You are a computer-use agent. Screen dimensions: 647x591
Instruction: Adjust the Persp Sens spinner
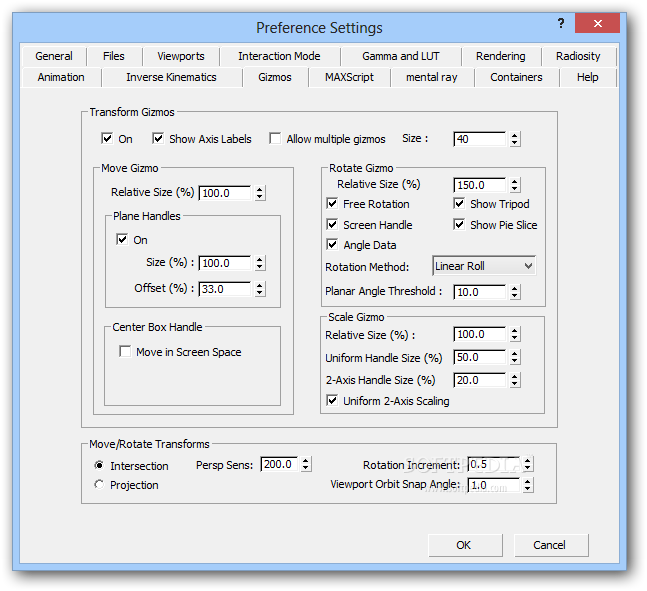[x=305, y=464]
